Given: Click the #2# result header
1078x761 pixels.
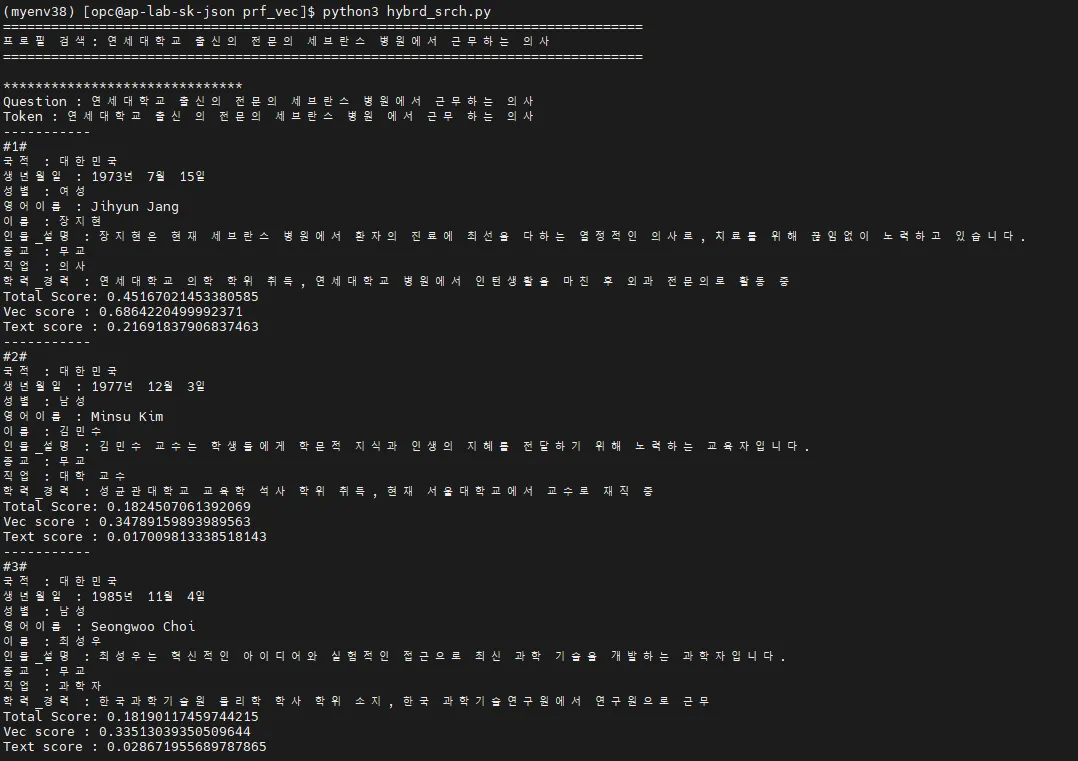Looking at the screenshot, I should point(15,356).
